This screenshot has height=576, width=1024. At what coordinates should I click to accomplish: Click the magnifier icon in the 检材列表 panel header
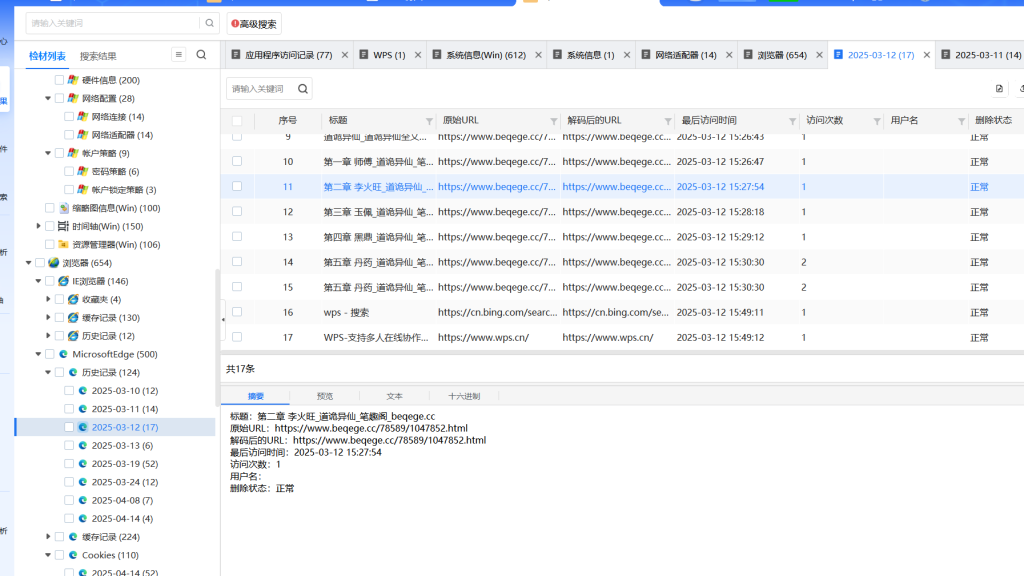201,55
